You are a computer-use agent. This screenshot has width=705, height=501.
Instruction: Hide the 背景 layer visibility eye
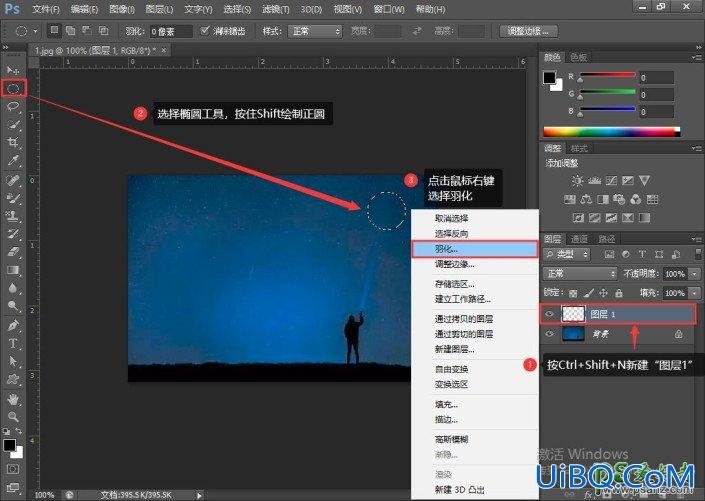549,334
